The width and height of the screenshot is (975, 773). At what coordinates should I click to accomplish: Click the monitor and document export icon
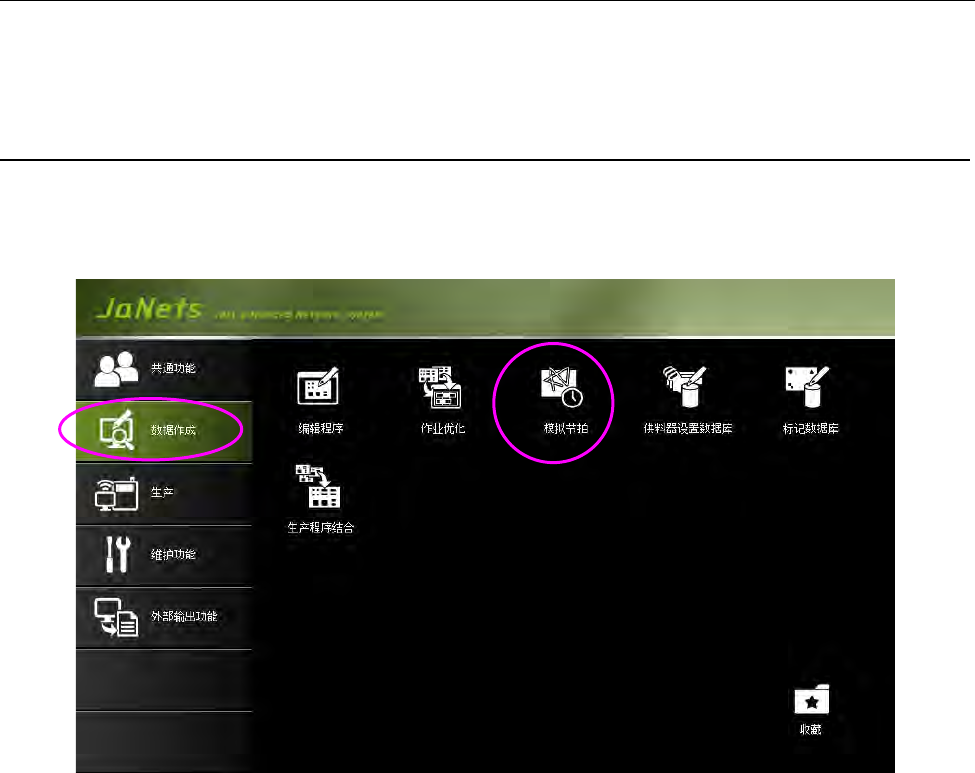(x=116, y=617)
